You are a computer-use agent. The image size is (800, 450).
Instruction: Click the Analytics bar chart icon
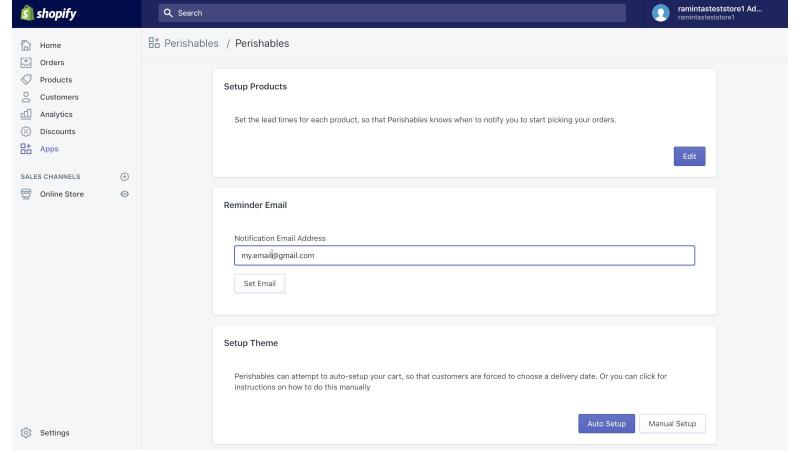pyautogui.click(x=26, y=114)
